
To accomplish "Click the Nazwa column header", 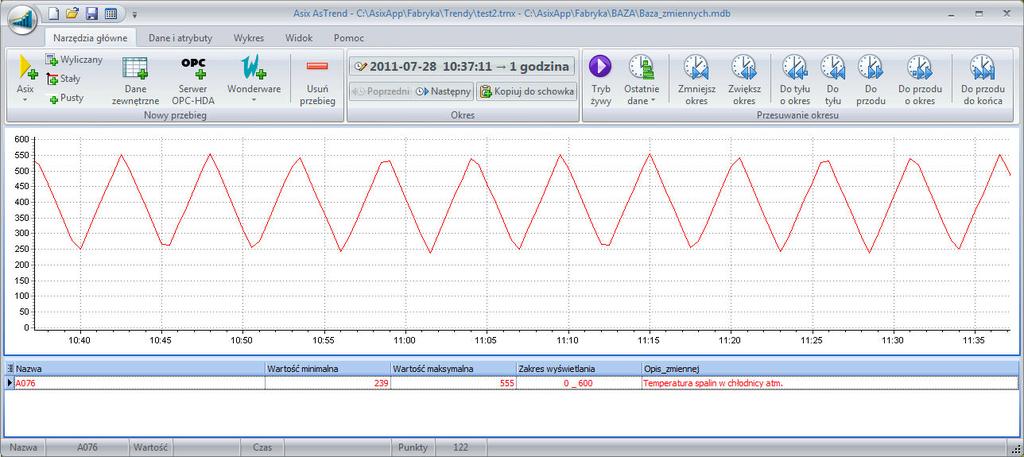I will pyautogui.click(x=140, y=370).
